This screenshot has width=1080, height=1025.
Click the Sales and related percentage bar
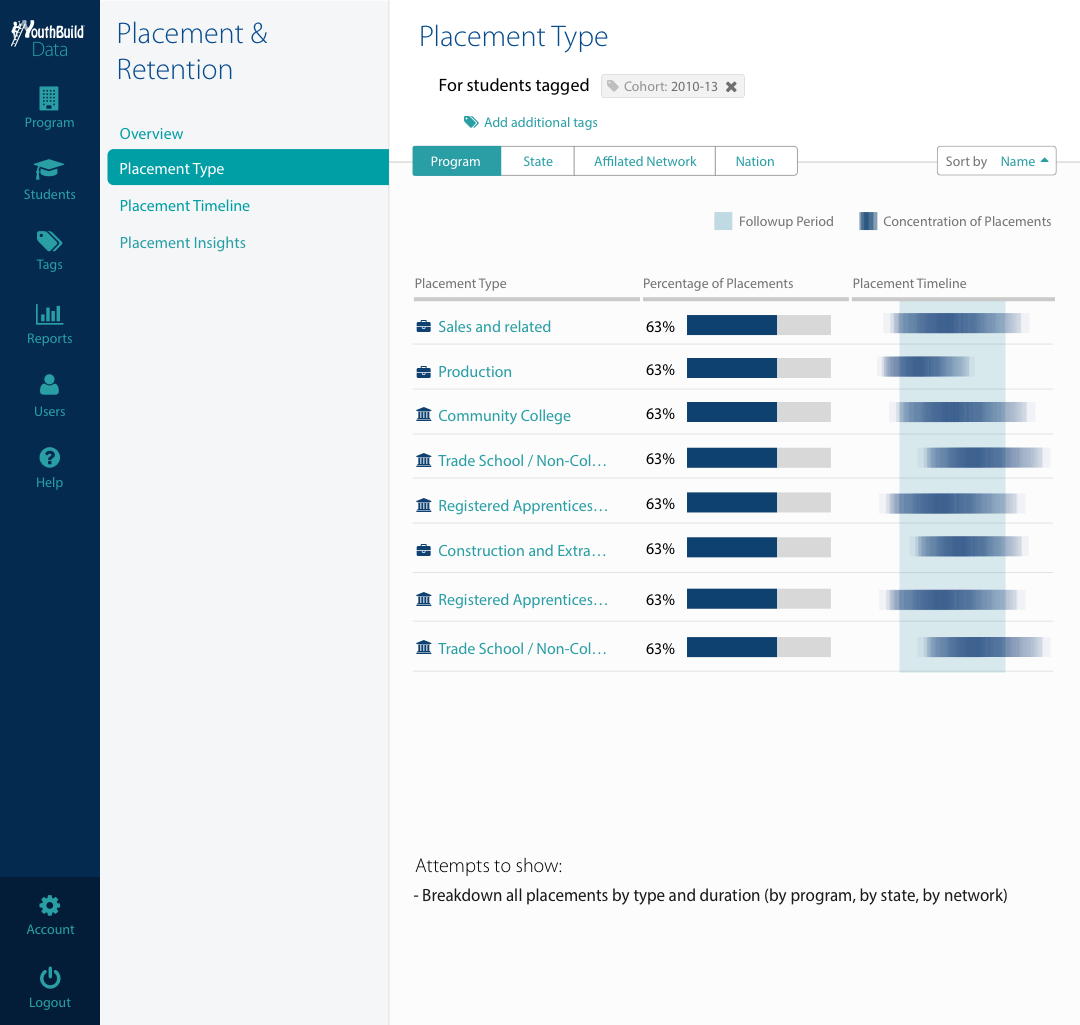(x=758, y=325)
